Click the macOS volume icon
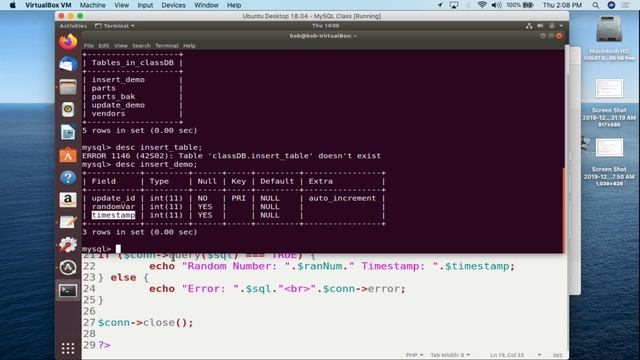 pyautogui.click(x=496, y=5)
